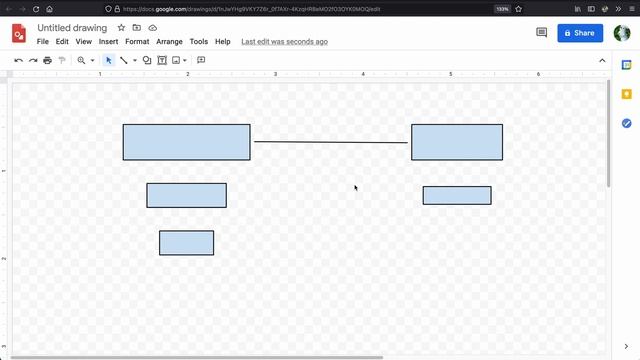Screen dimensions: 640x360
Task: Open the Calendar side panel icon
Action: click(627, 65)
